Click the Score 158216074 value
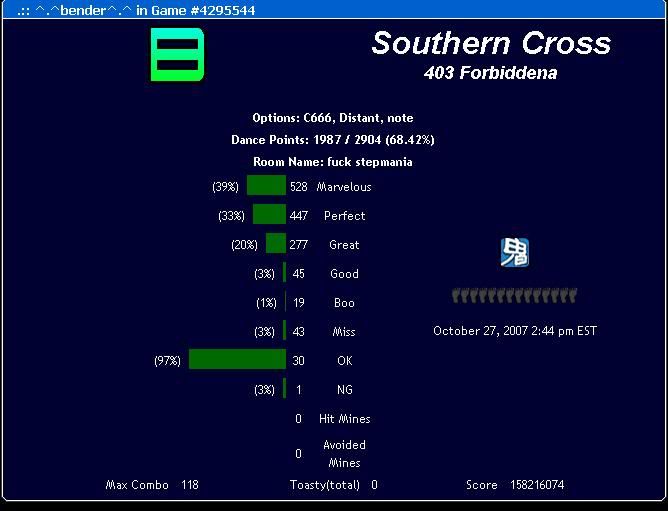Image resolution: width=668 pixels, height=511 pixels. click(537, 485)
